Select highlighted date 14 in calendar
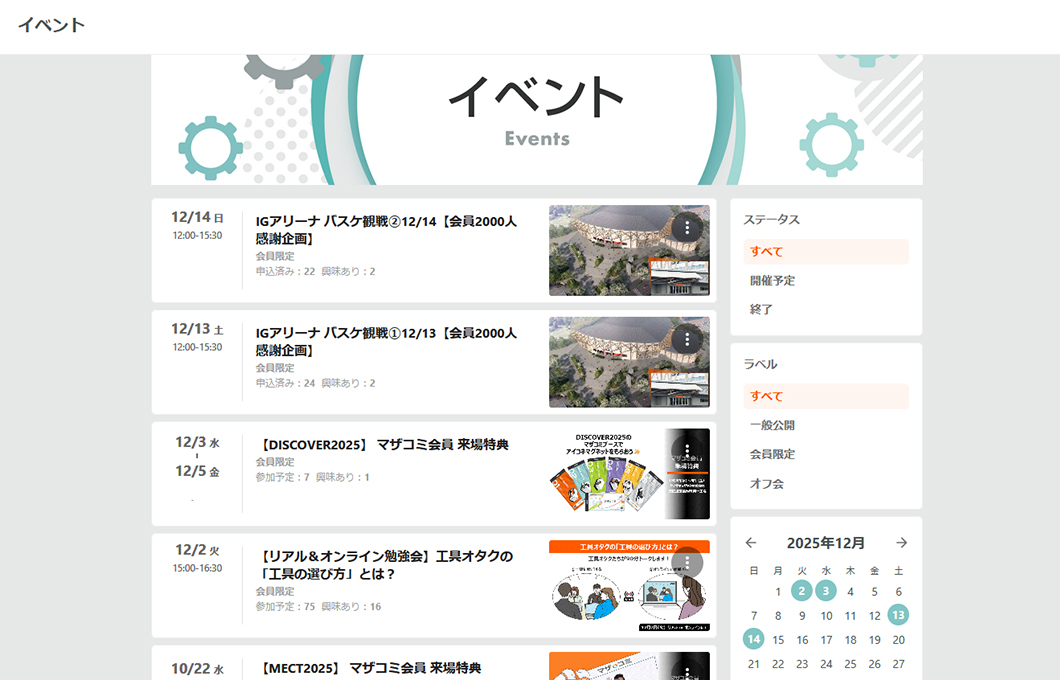Viewport: 1060px width, 680px height. [754, 639]
